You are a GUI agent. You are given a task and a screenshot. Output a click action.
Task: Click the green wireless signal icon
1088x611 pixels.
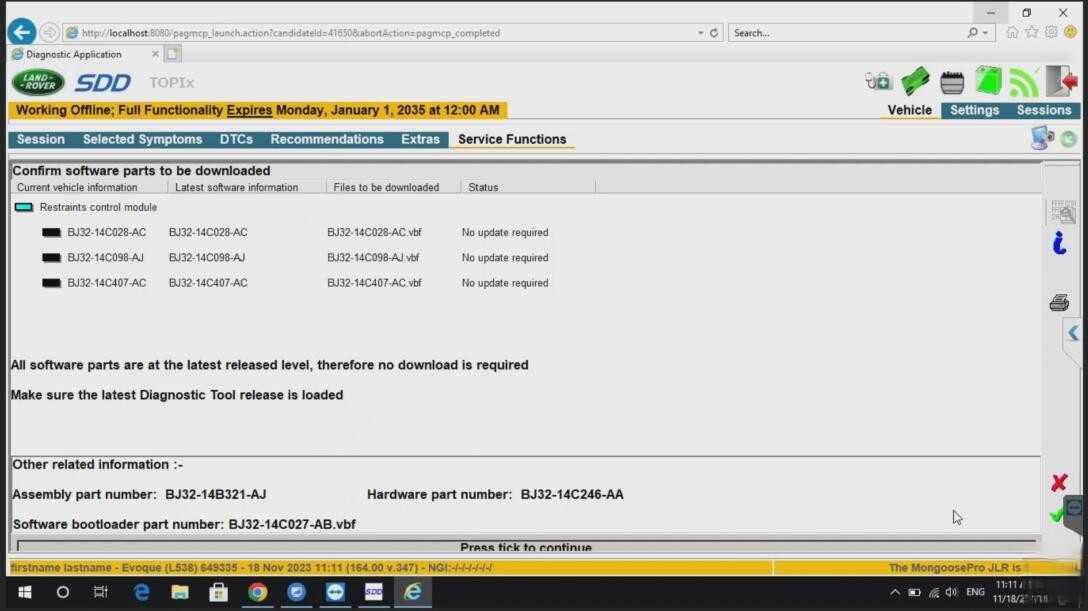(1023, 82)
